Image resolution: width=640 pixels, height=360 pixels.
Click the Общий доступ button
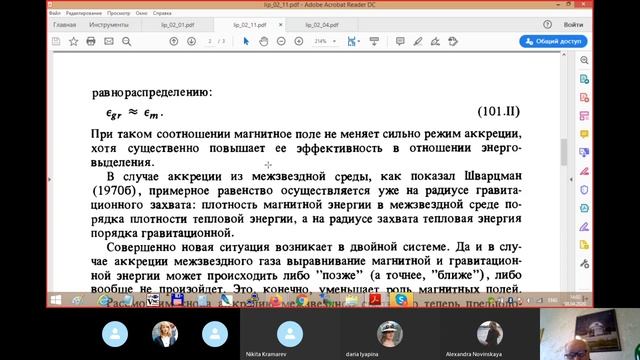(553, 41)
